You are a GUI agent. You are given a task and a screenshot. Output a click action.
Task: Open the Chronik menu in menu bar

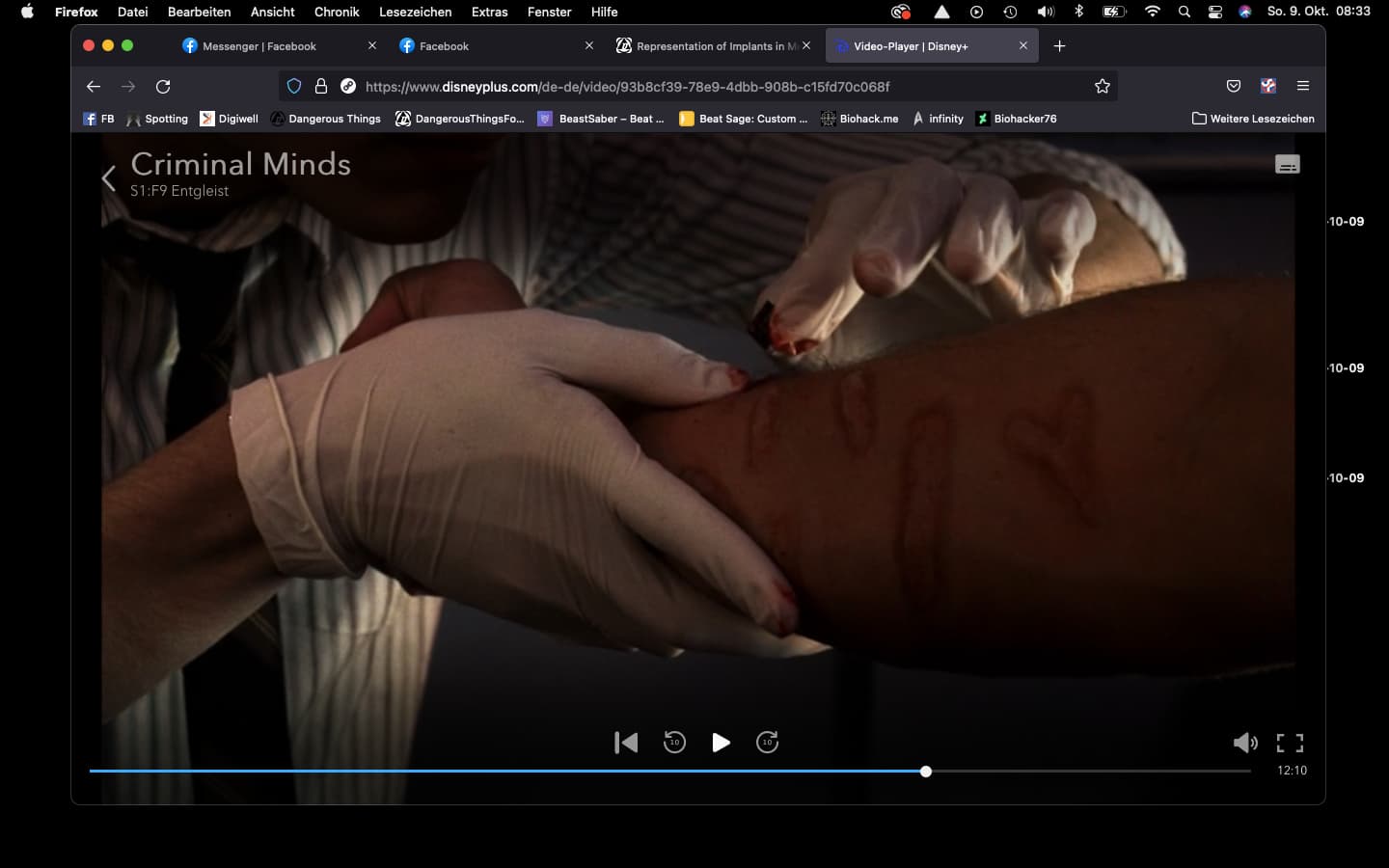[337, 12]
